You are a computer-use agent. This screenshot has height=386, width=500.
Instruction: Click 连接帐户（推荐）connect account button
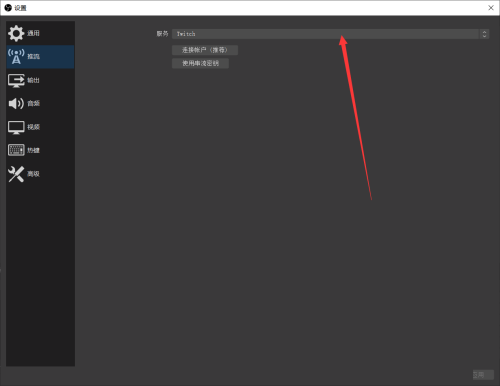pyautogui.click(x=205, y=50)
